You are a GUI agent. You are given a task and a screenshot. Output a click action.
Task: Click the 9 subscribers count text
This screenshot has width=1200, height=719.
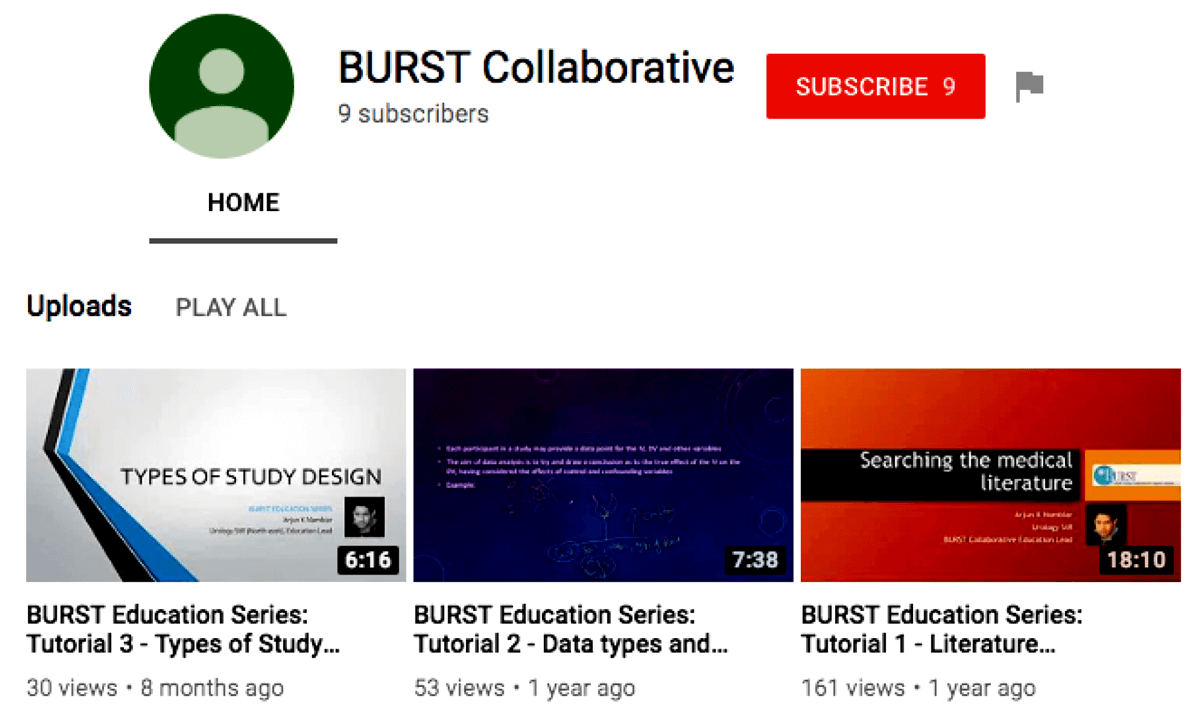click(413, 114)
